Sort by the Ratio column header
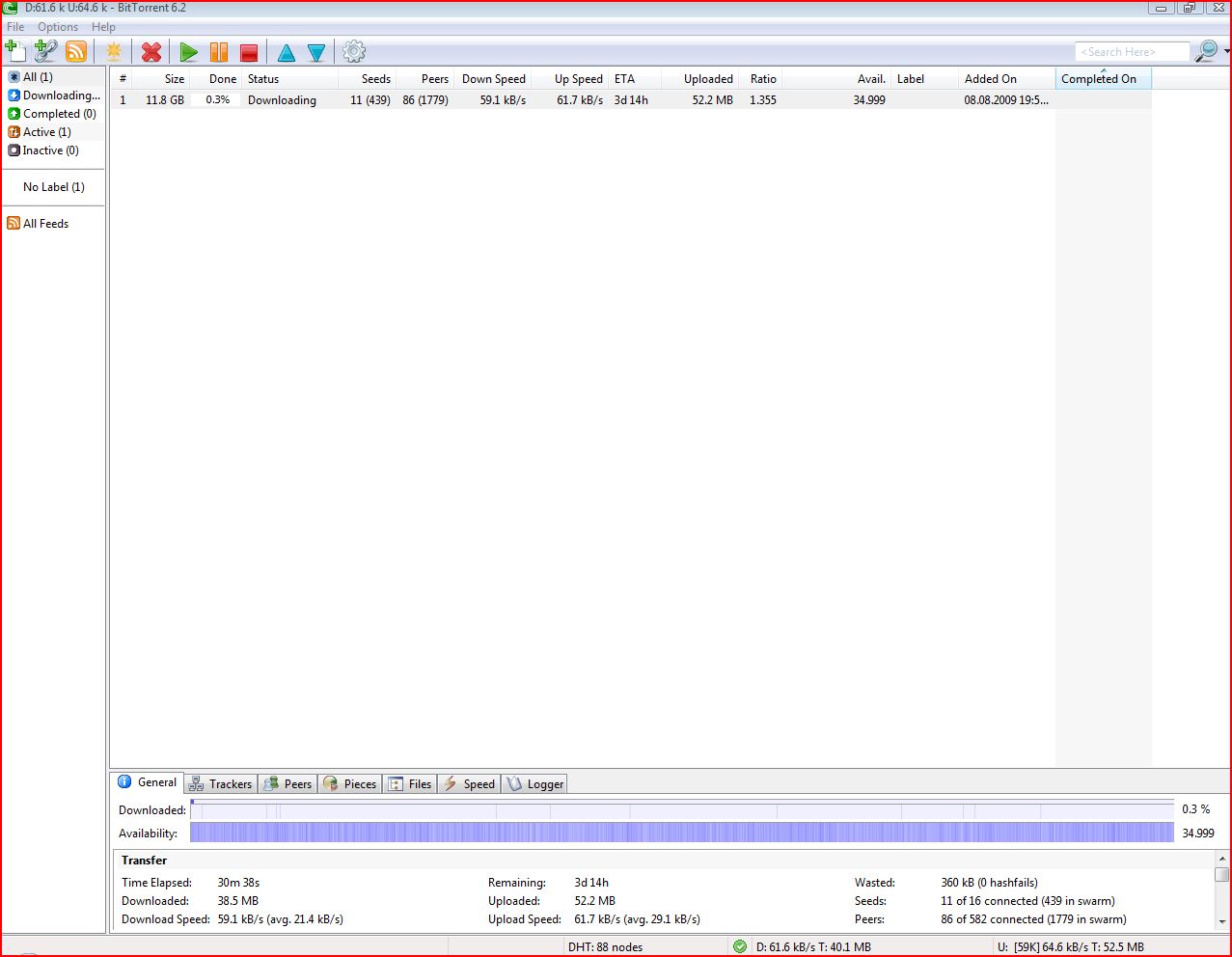 pos(762,79)
